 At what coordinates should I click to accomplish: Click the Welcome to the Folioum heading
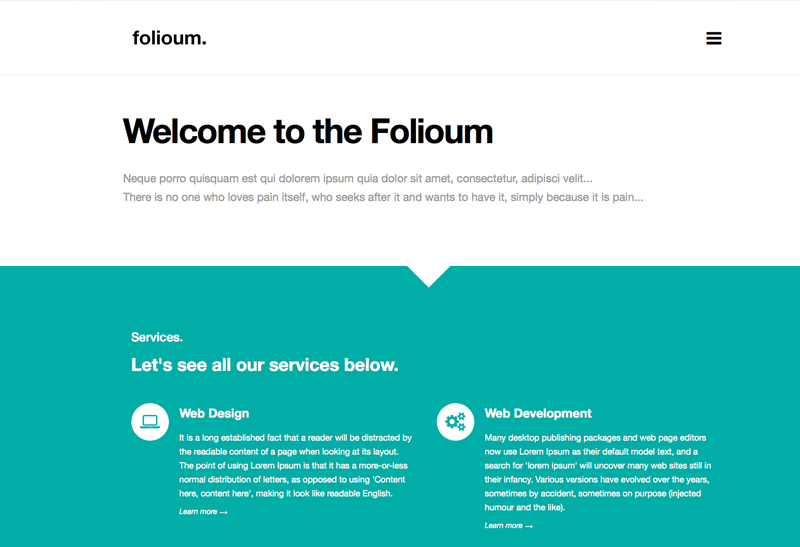[x=308, y=132]
